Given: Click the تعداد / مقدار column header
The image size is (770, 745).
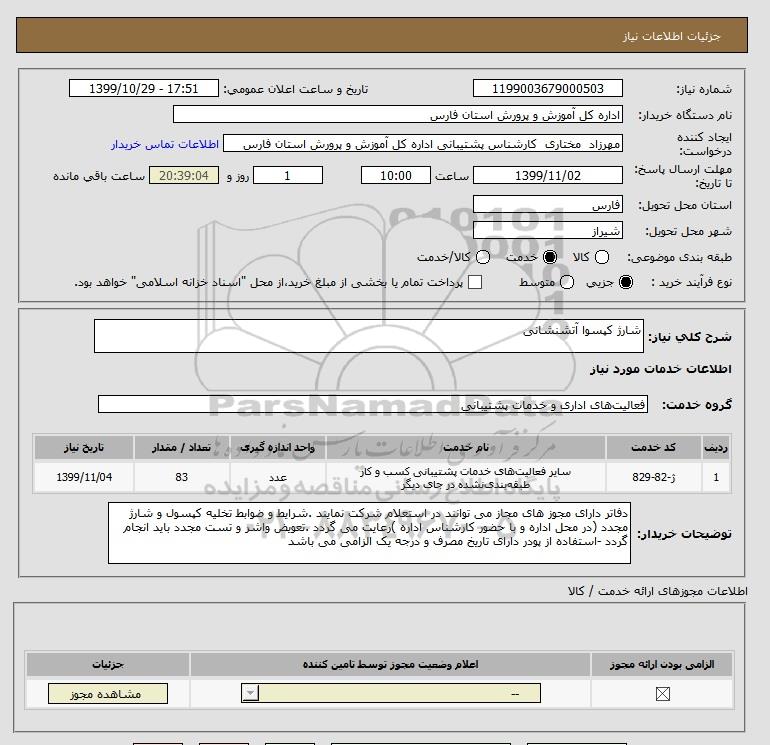Looking at the screenshot, I should point(182,447).
